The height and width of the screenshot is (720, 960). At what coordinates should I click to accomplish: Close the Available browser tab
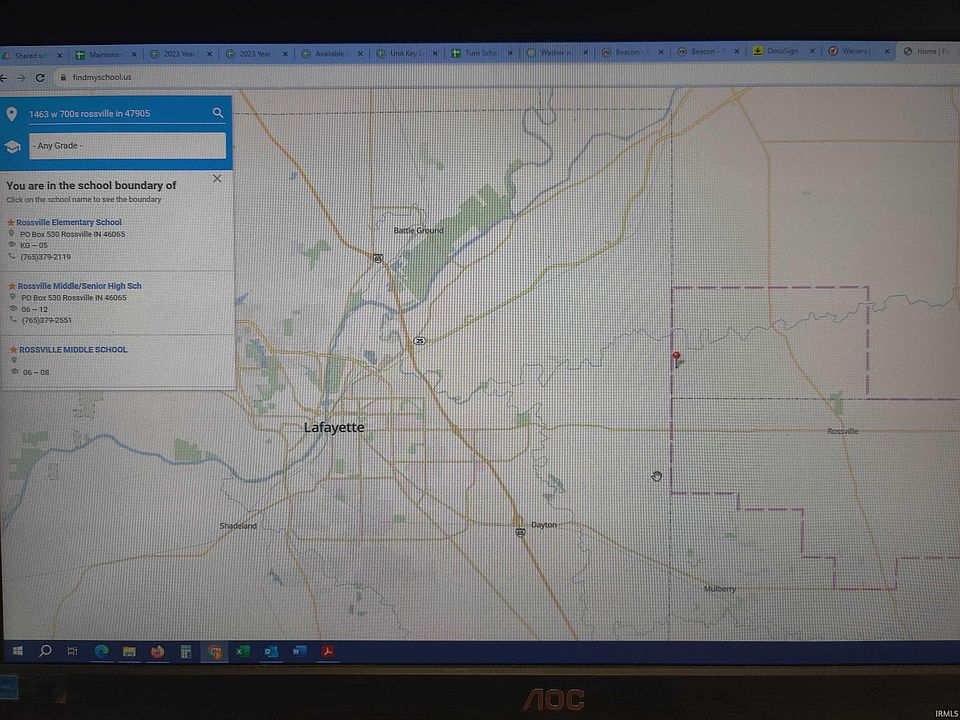tap(360, 54)
